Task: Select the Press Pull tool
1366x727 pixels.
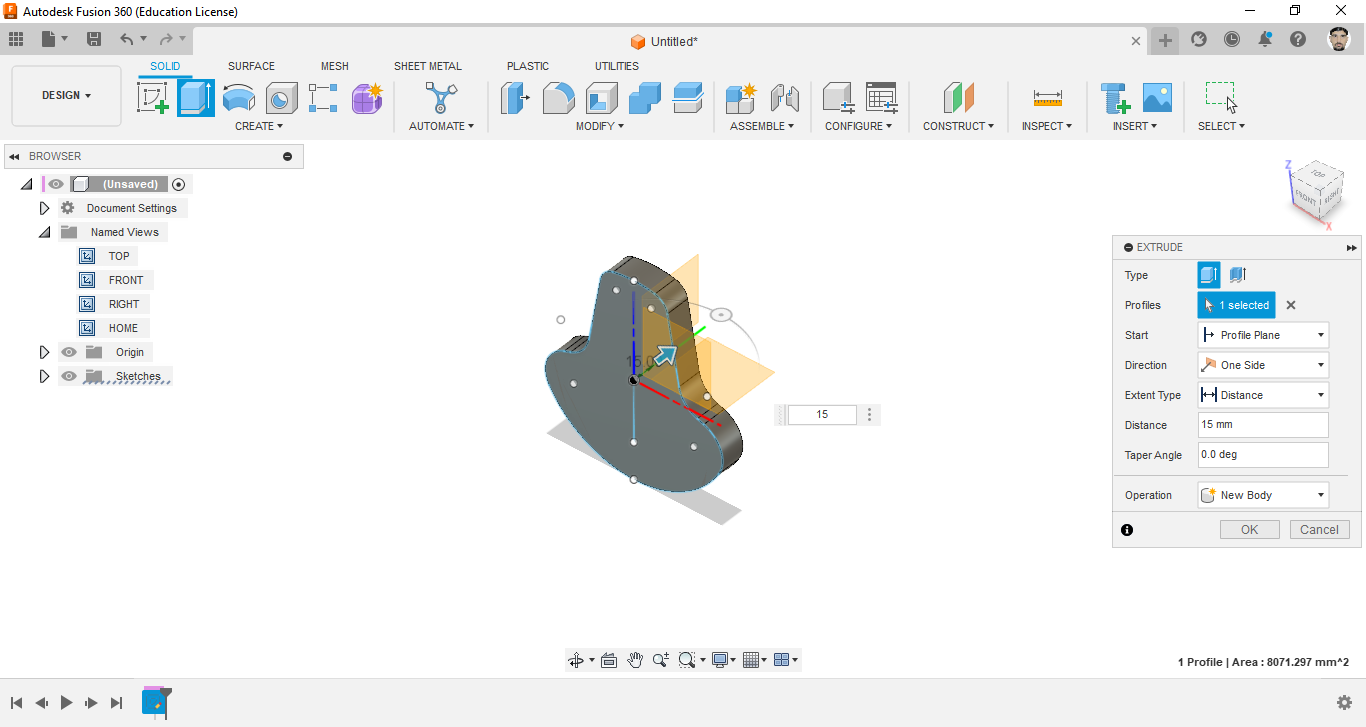Action: (x=515, y=98)
